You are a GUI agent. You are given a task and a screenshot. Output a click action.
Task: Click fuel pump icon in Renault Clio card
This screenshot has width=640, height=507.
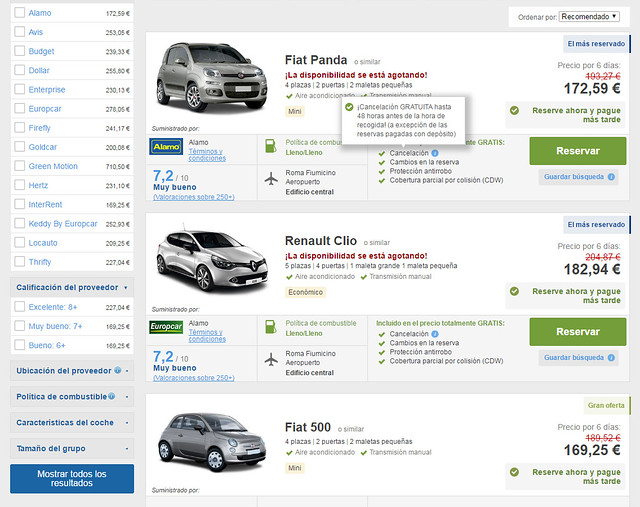pos(271,327)
